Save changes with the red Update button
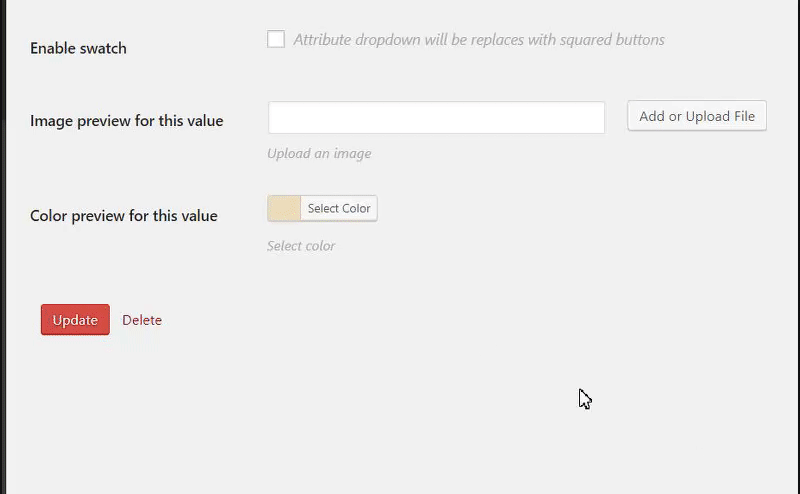This screenshot has width=800, height=494. coord(75,320)
